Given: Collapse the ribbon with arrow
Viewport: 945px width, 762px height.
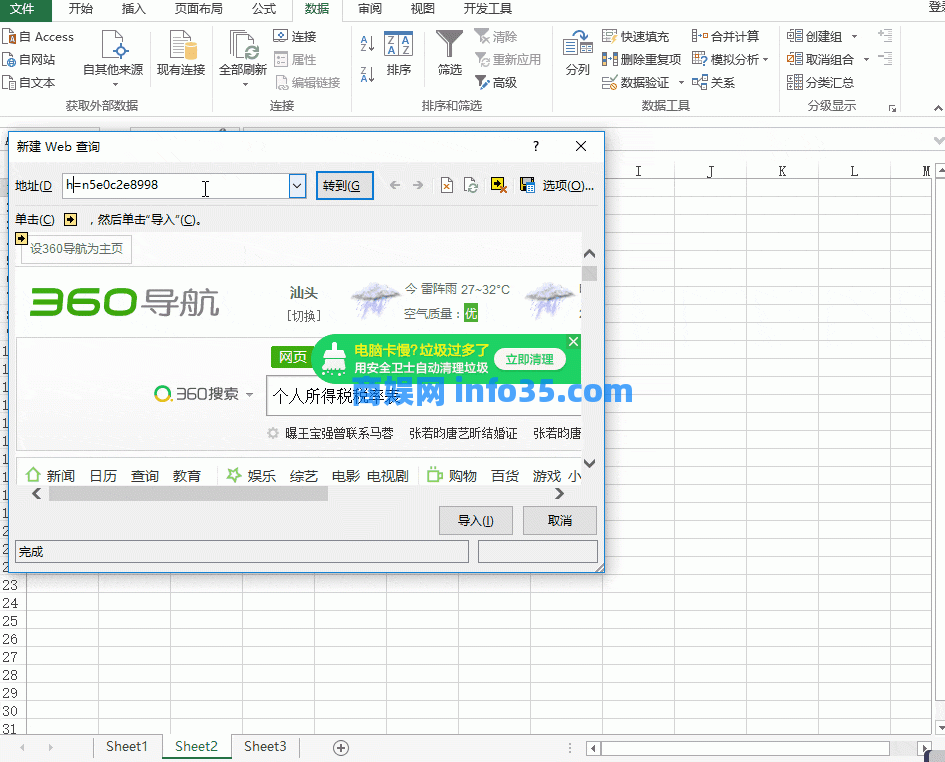Looking at the screenshot, I should [938, 109].
